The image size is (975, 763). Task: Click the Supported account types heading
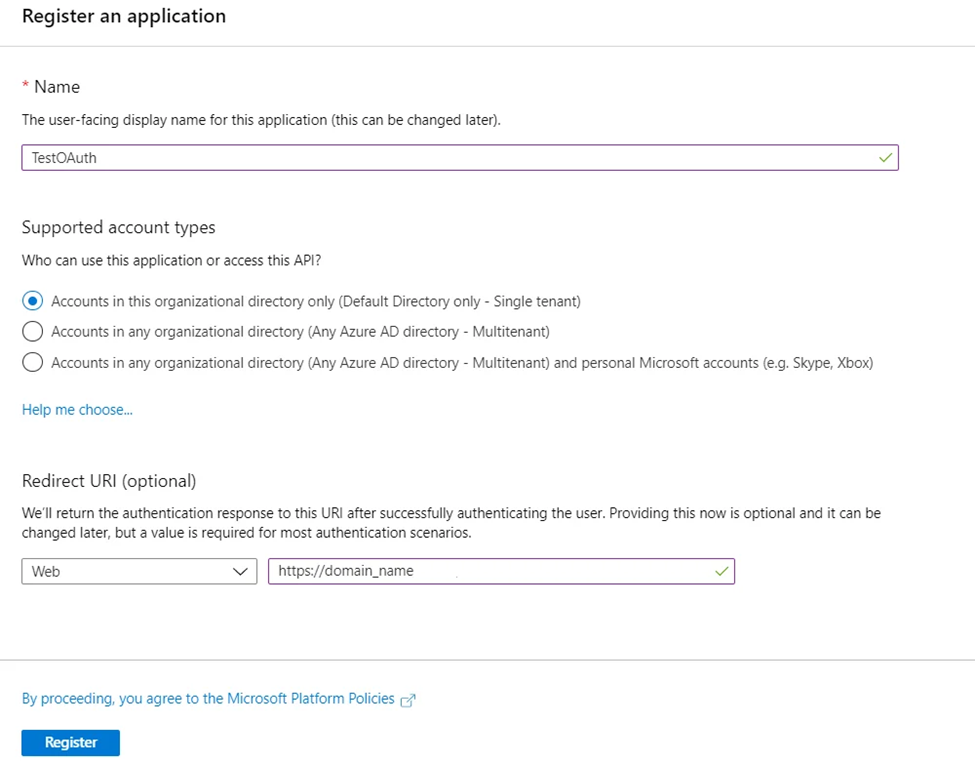(119, 228)
